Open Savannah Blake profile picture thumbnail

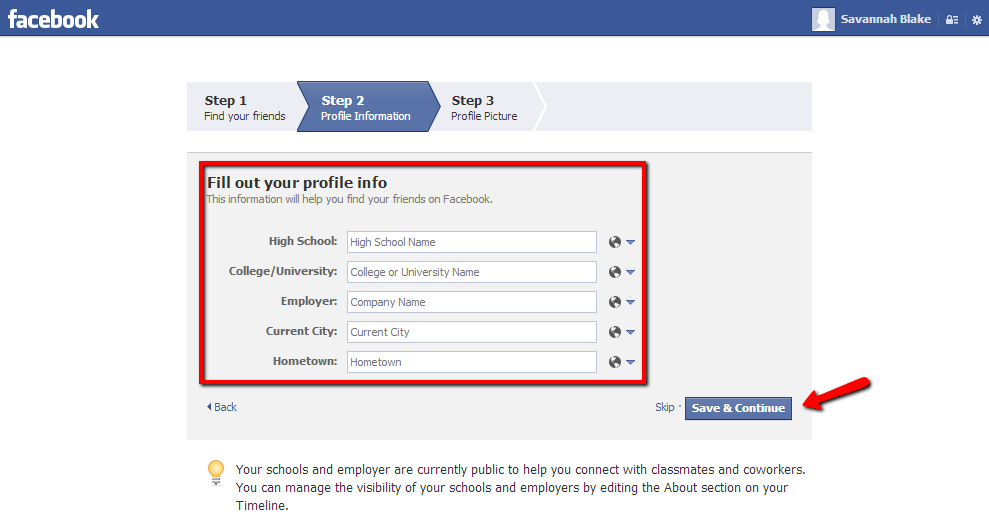pyautogui.click(x=822, y=19)
